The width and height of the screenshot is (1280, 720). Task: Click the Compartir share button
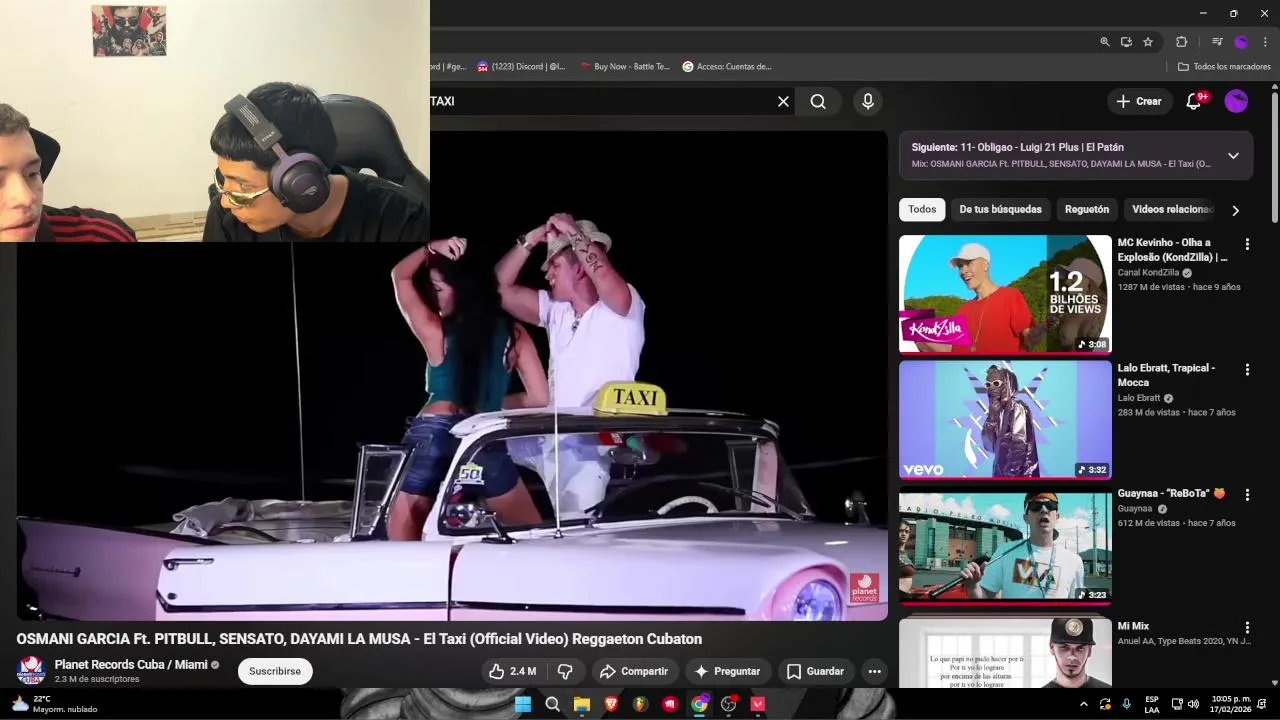point(634,672)
